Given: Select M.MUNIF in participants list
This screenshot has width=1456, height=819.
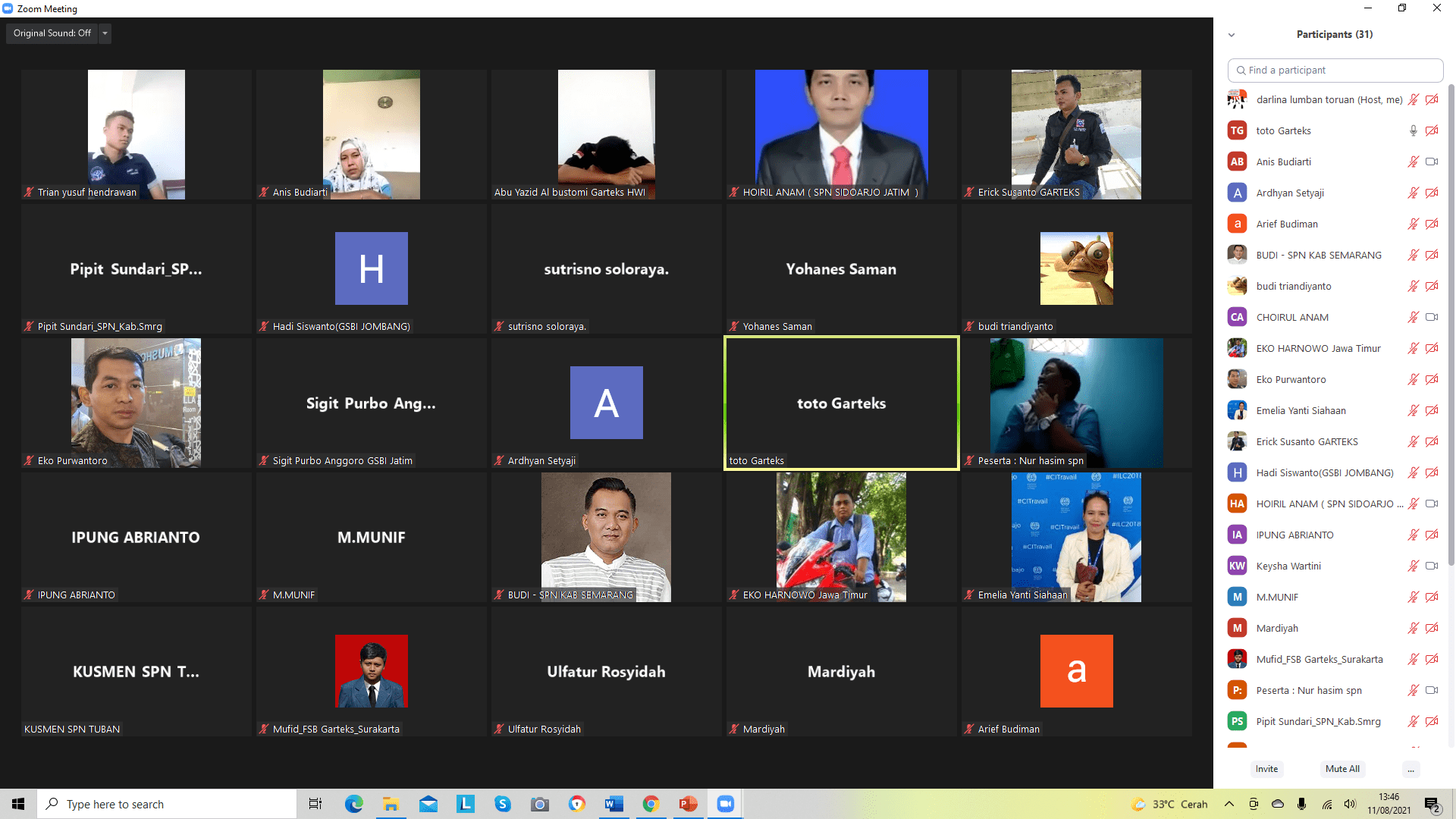Looking at the screenshot, I should tap(1277, 597).
